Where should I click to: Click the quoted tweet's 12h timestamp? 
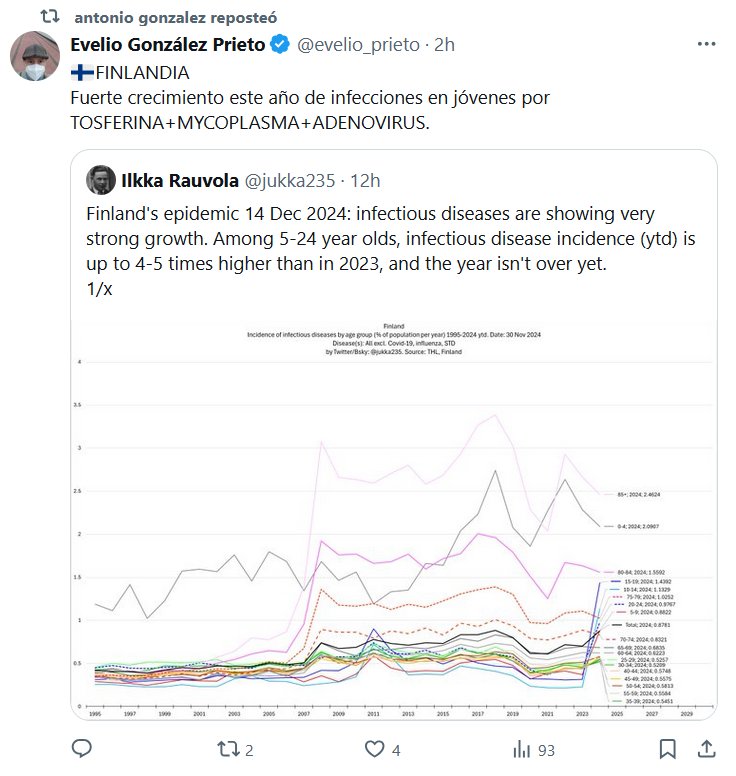click(364, 180)
